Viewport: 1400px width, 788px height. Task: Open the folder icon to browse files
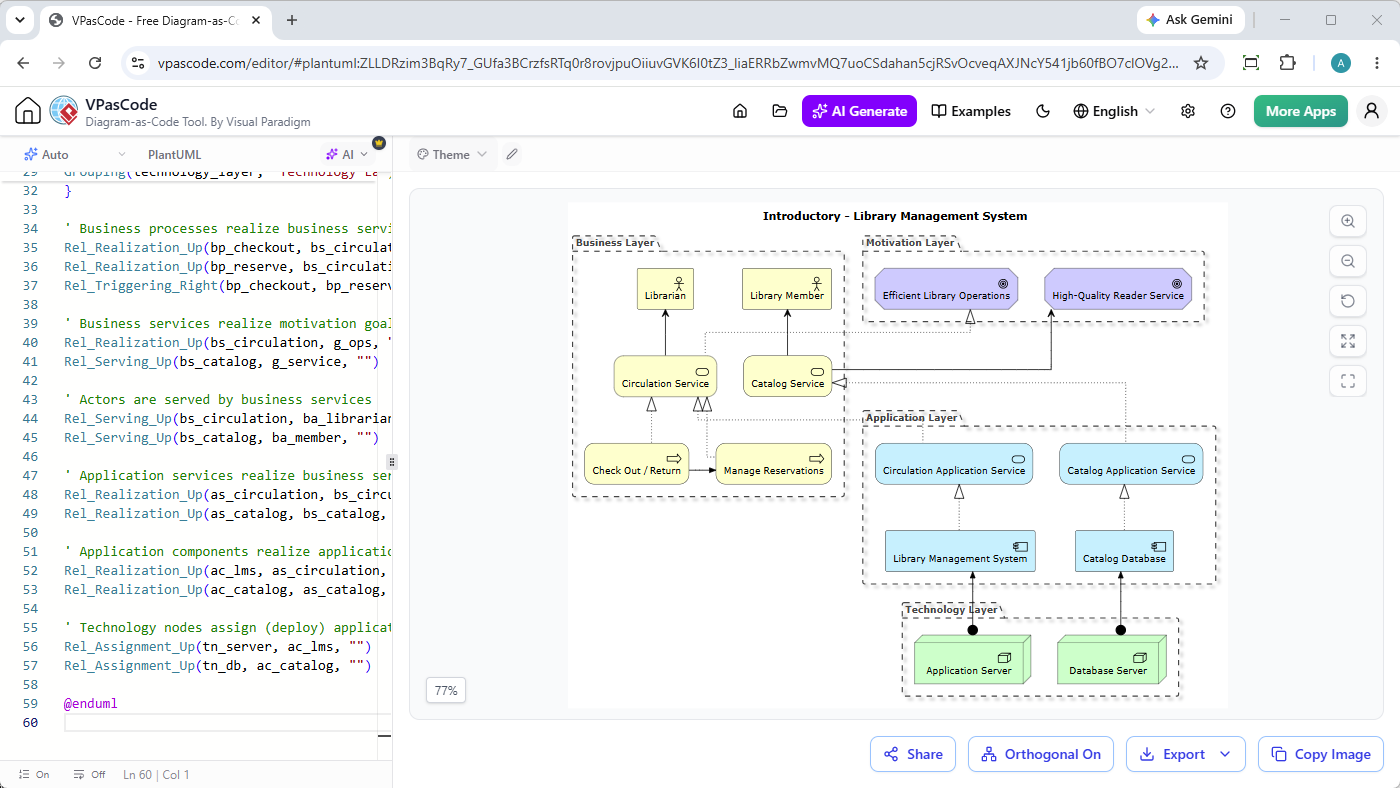click(780, 111)
